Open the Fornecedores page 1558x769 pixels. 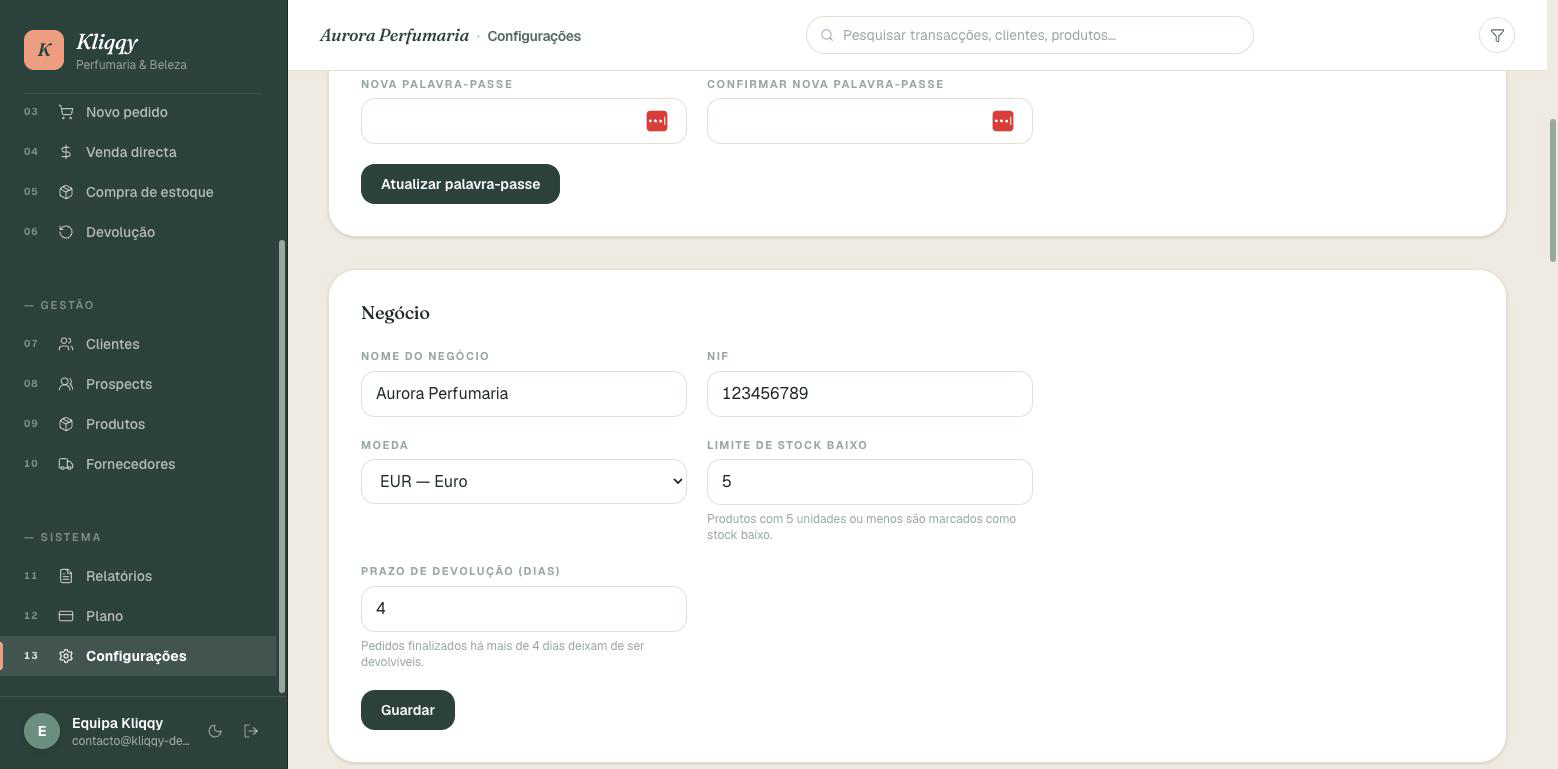(138, 464)
